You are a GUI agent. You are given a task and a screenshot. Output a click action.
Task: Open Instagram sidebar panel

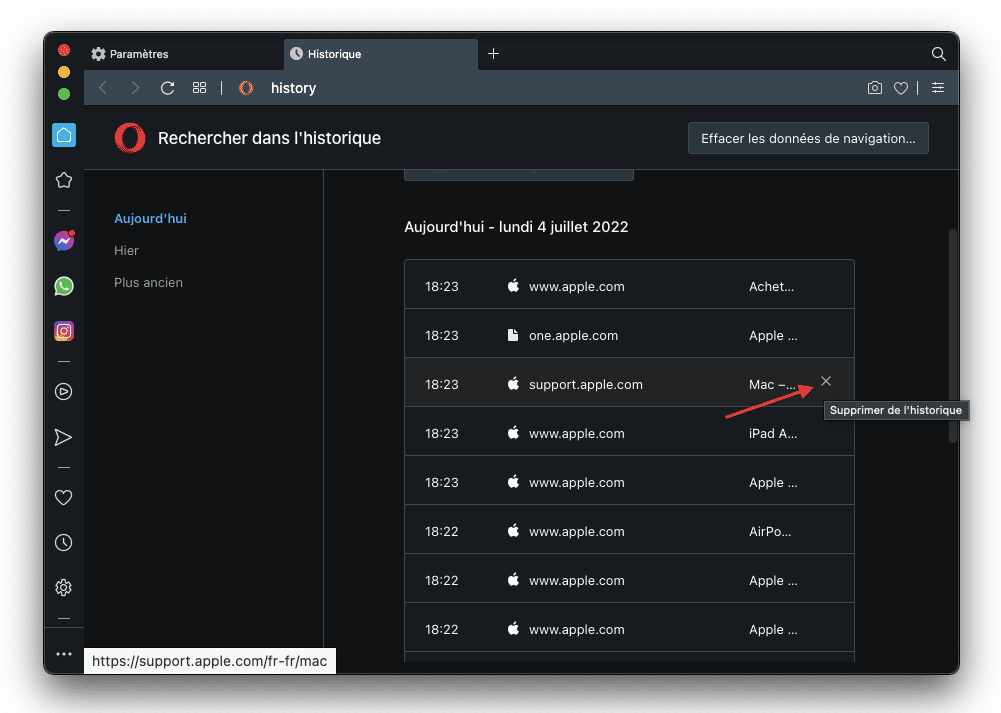(64, 331)
